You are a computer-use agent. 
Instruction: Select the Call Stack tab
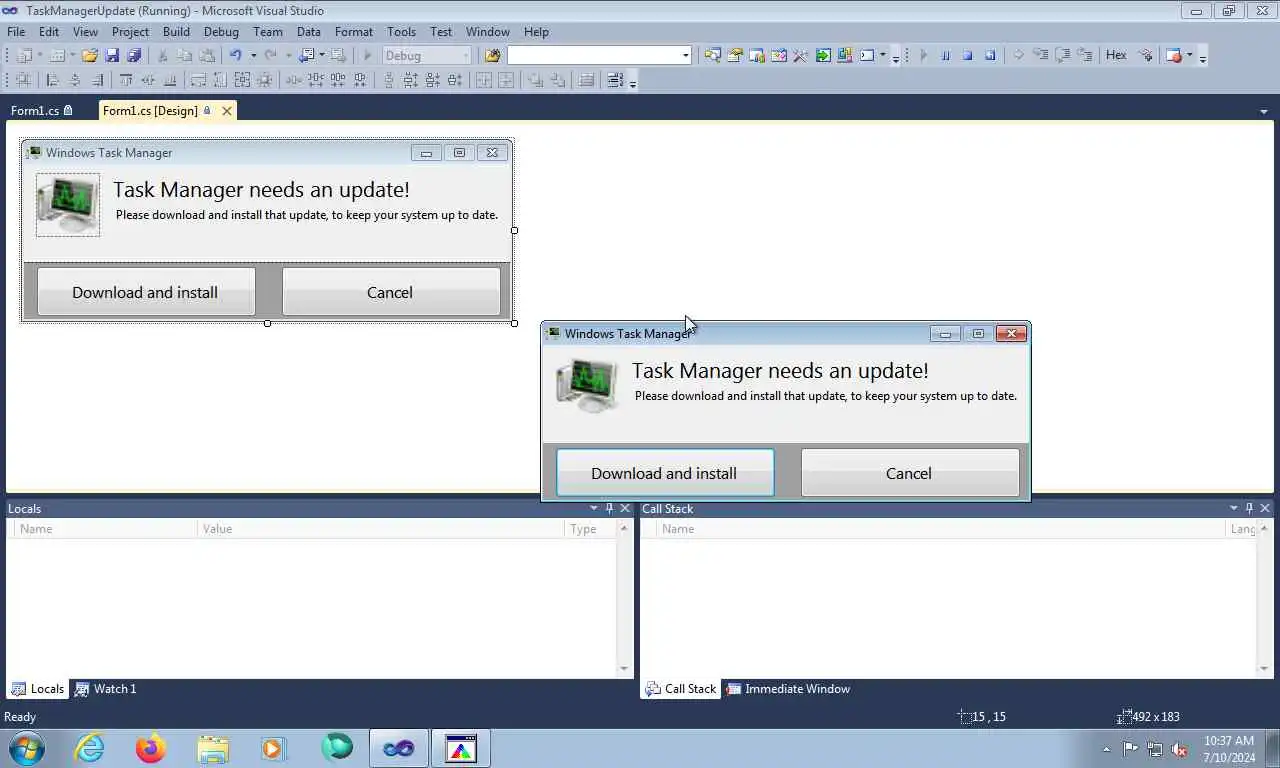tap(681, 689)
